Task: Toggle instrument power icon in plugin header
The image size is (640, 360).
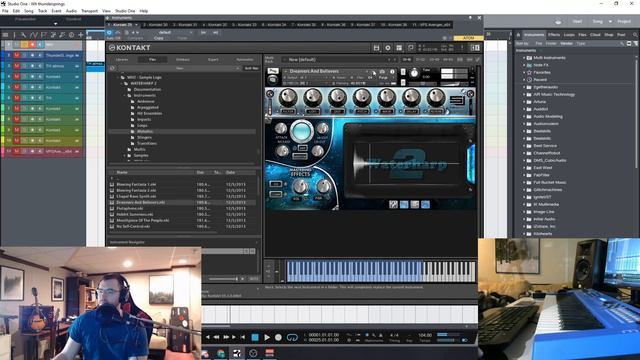Action: point(109,32)
